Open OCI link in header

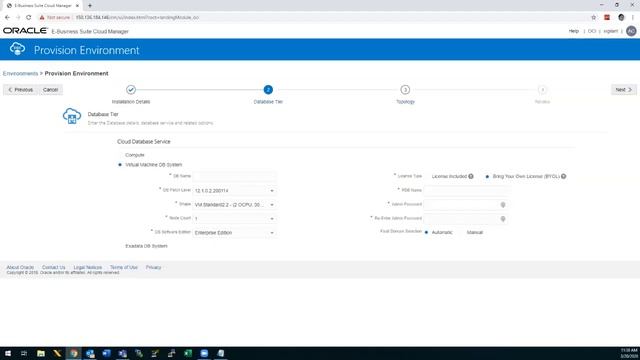592,31
